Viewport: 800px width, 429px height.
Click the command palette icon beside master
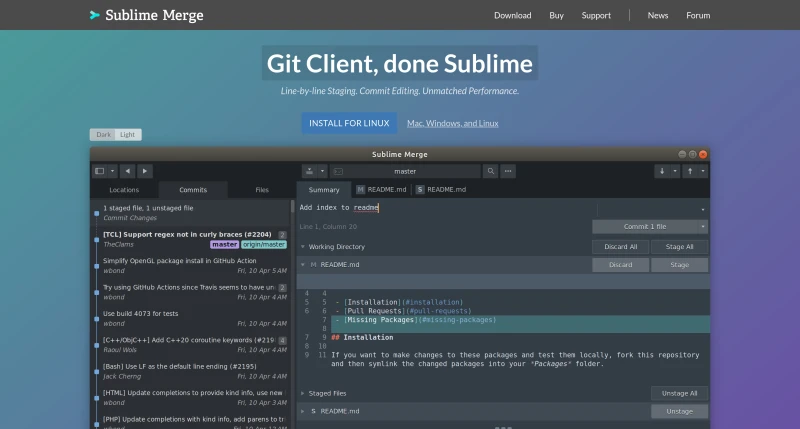pyautogui.click(x=338, y=171)
